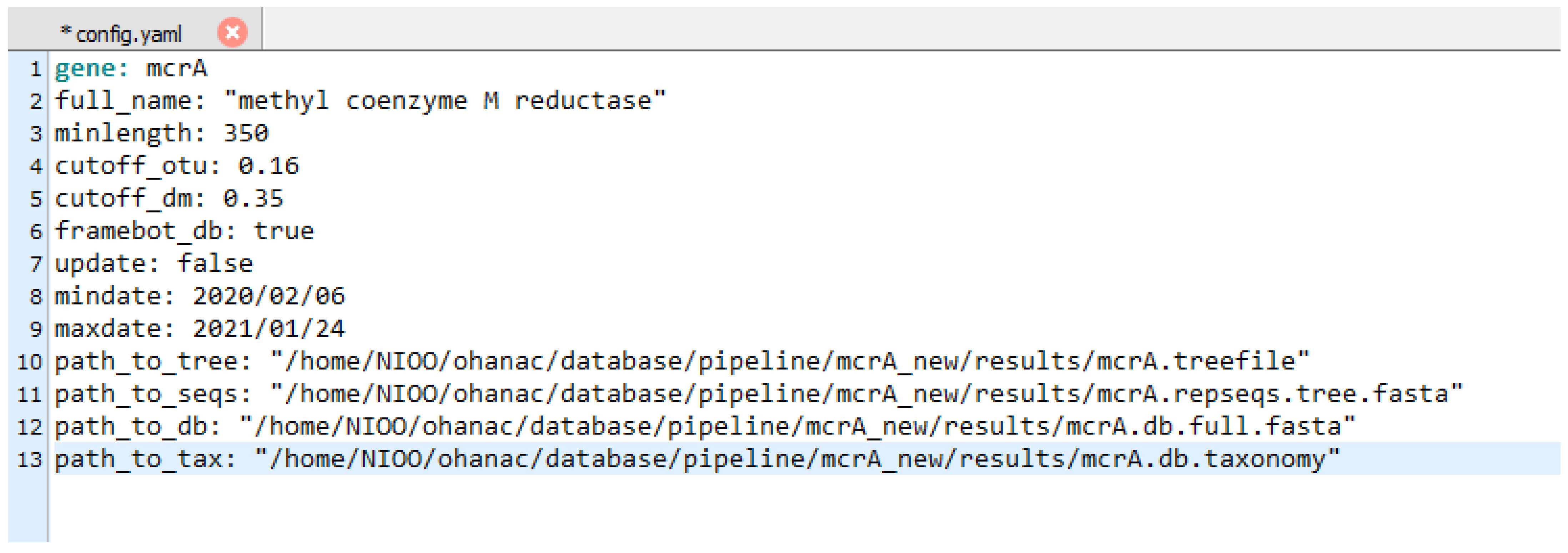Close the config.yaml tab

tap(232, 33)
